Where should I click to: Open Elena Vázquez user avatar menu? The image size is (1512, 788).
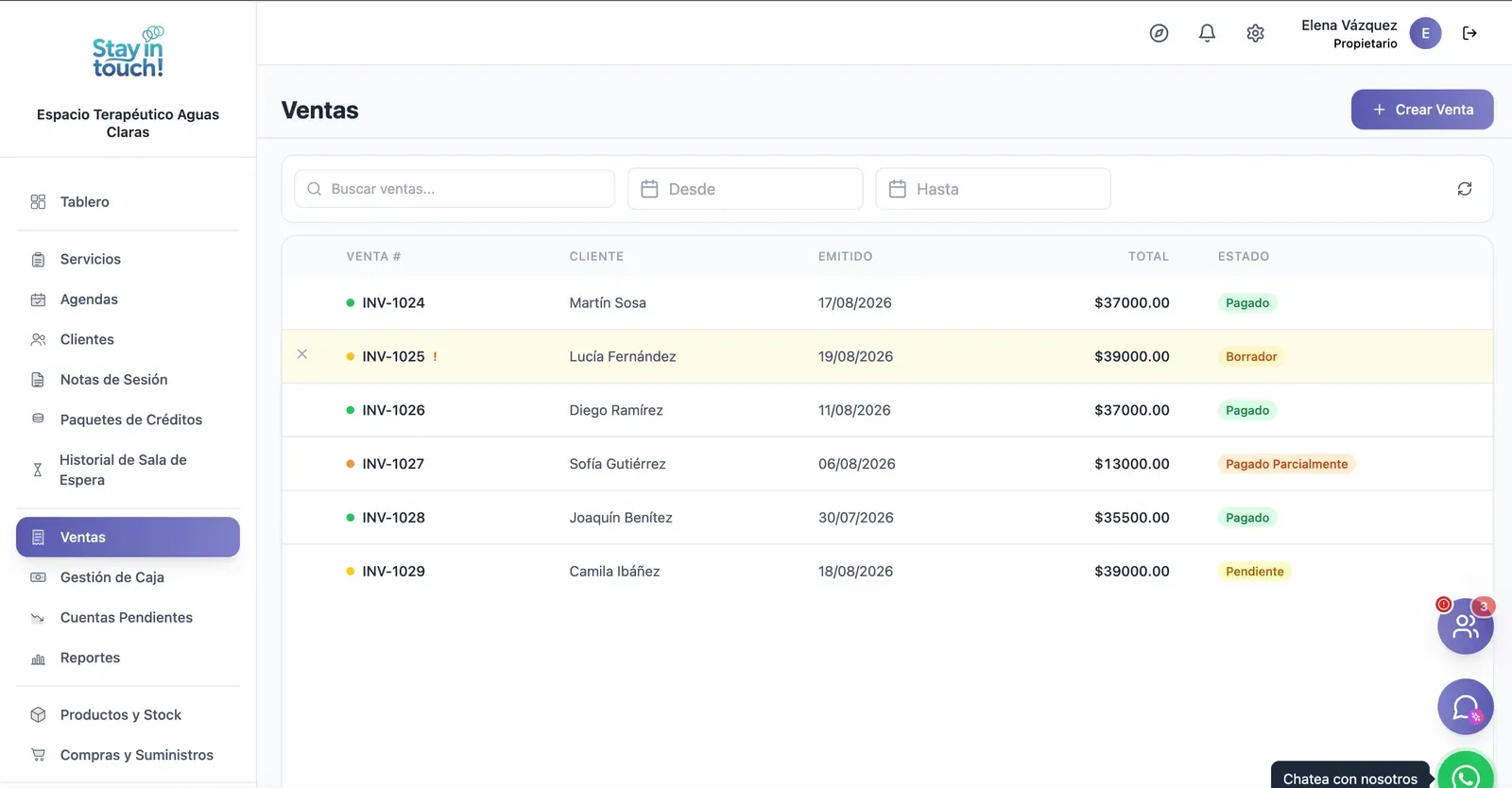tap(1425, 33)
